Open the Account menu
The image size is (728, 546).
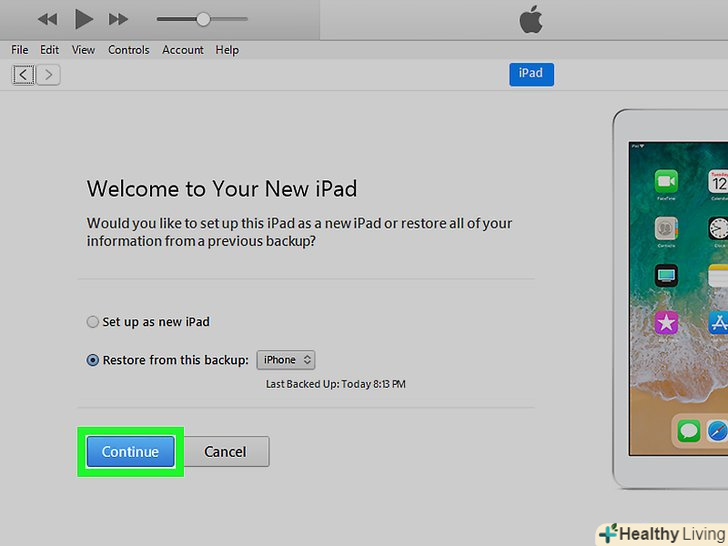(x=182, y=50)
